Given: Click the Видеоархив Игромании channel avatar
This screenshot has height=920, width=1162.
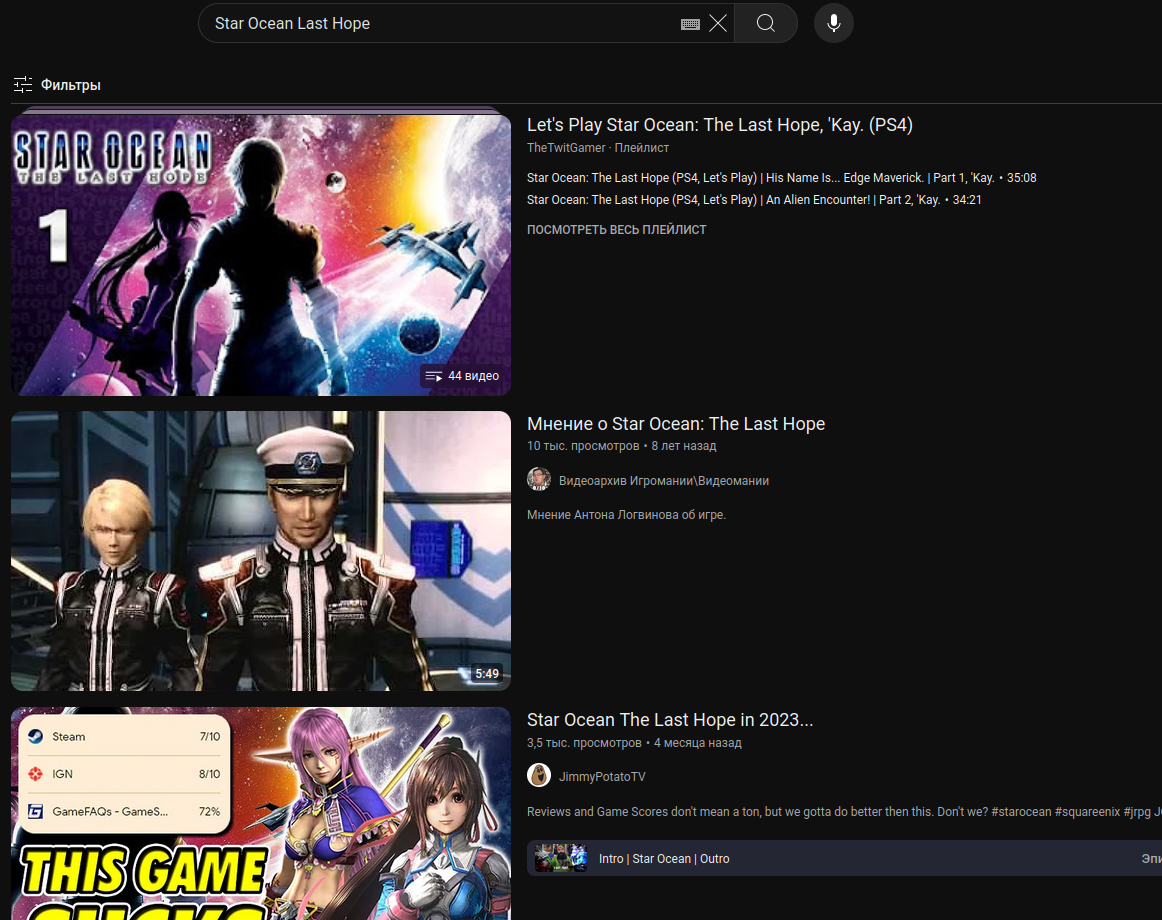Looking at the screenshot, I should point(539,480).
